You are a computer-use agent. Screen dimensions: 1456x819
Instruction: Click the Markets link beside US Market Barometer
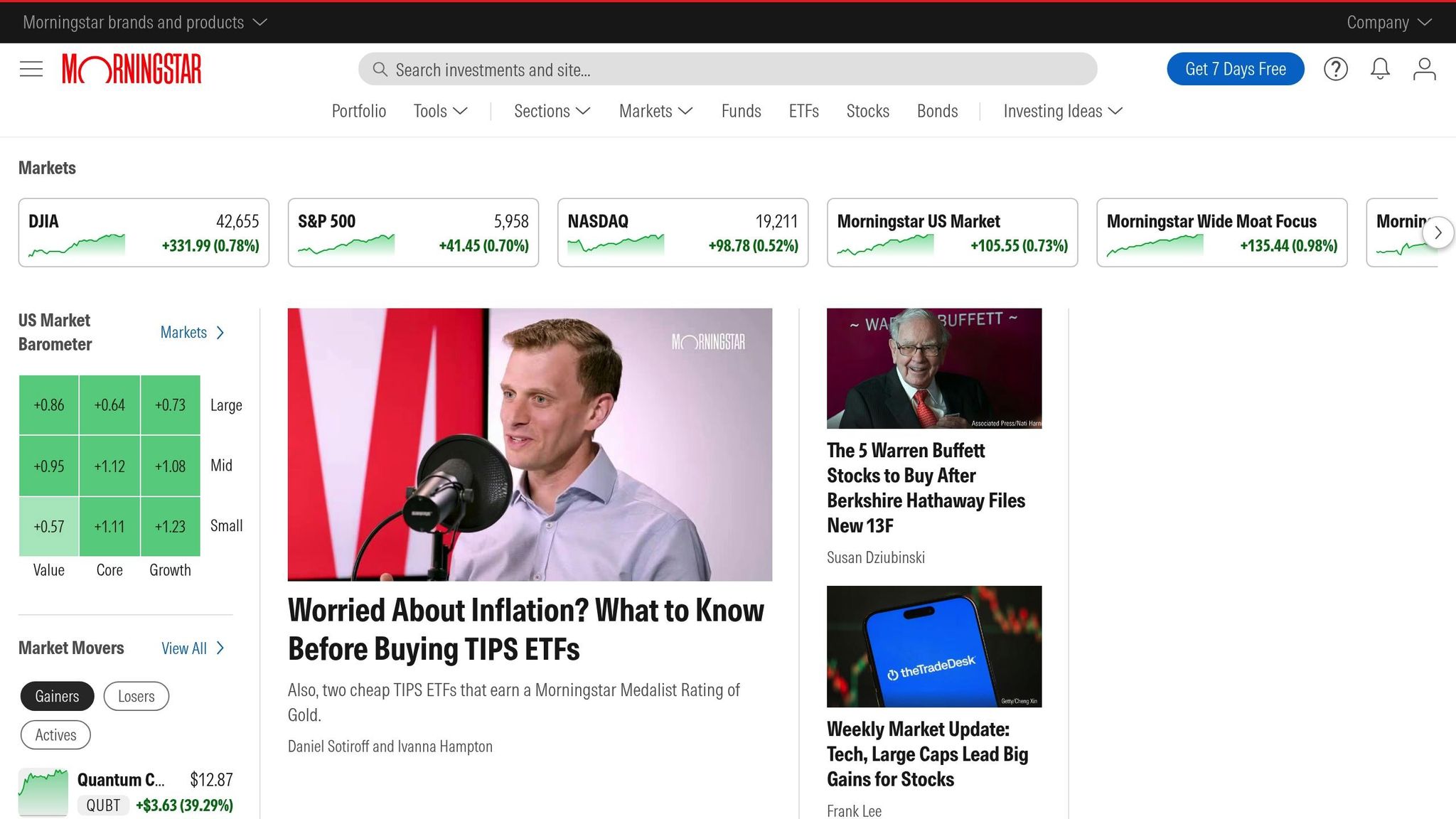click(192, 332)
